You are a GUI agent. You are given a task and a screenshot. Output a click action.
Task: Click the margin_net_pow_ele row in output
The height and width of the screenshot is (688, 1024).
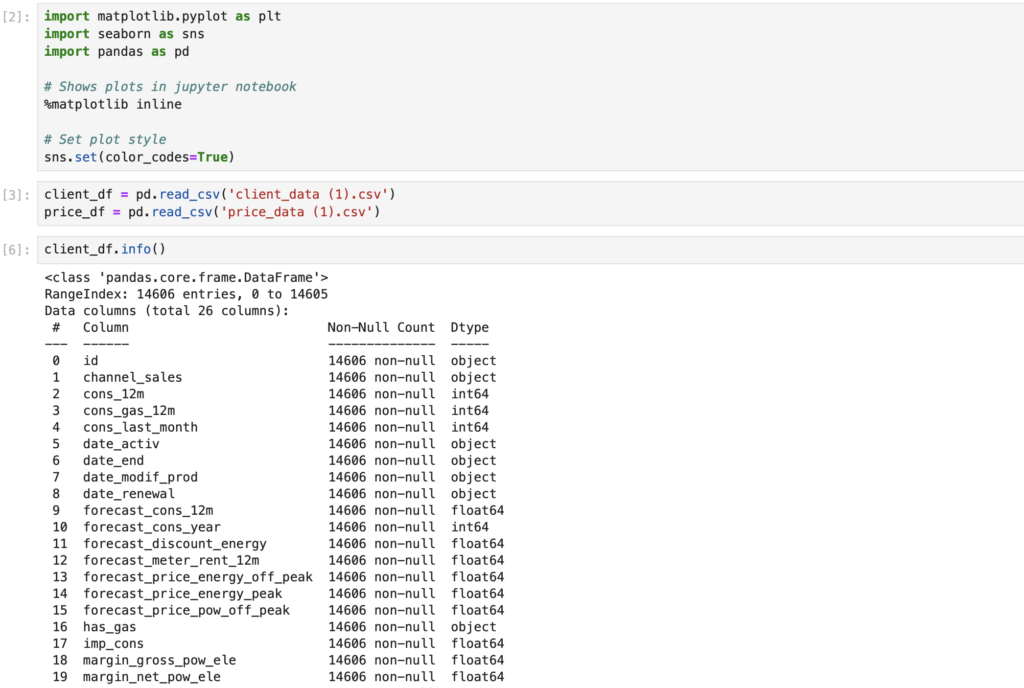151,677
